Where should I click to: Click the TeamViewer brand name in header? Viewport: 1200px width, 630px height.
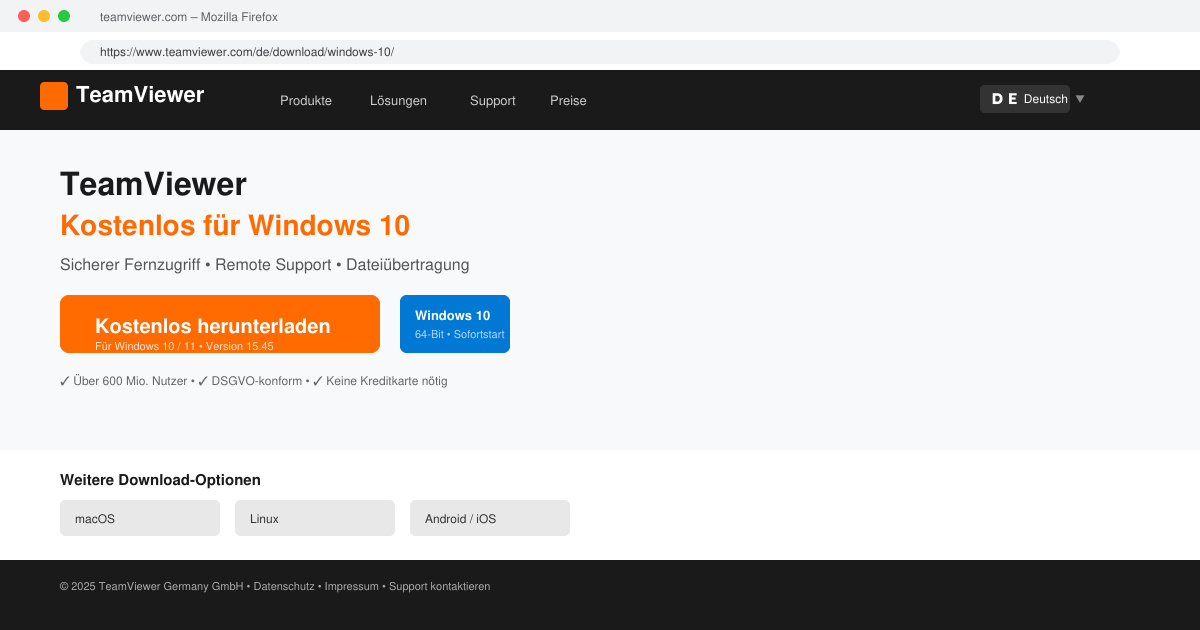coord(140,95)
